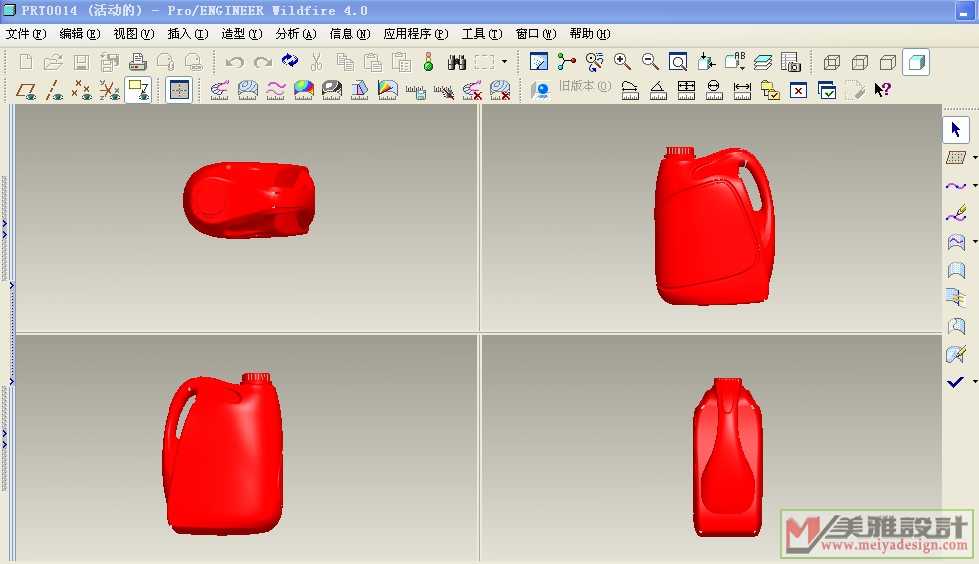Click the Slope analysis icon

click(388, 90)
